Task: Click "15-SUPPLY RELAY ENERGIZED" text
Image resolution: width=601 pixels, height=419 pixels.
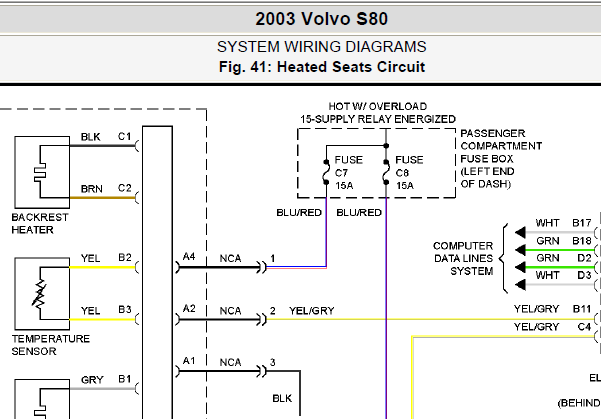Action: pos(378,119)
